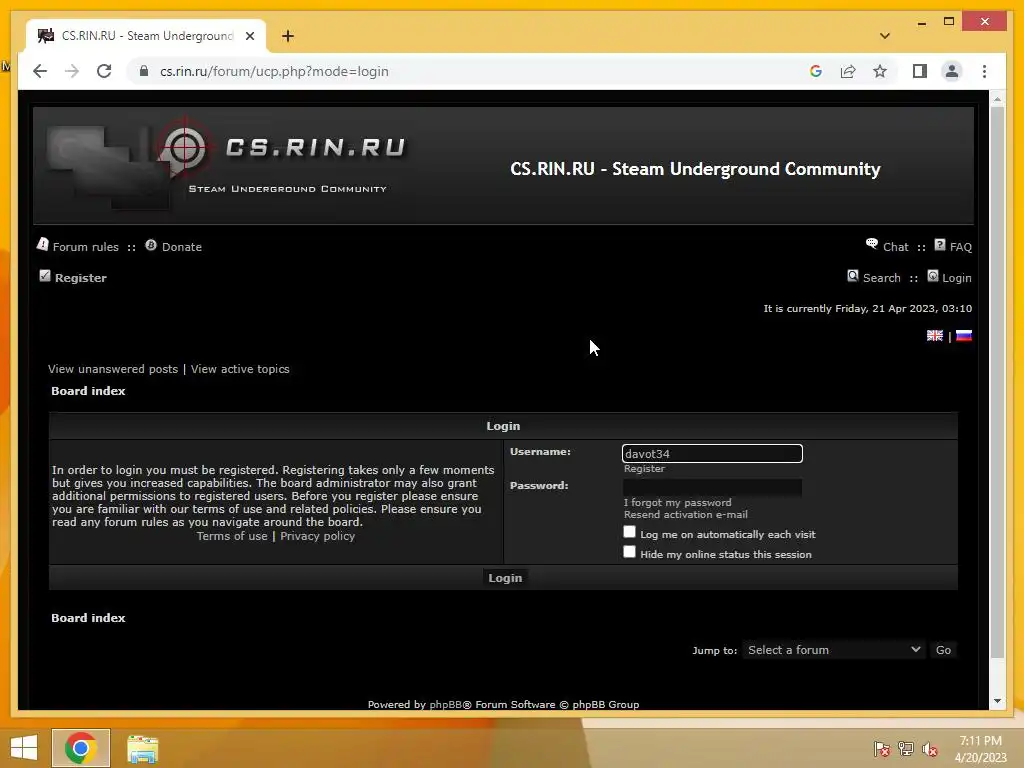Viewport: 1024px width, 768px height.
Task: Open the Windows Start button
Action: click(24, 748)
